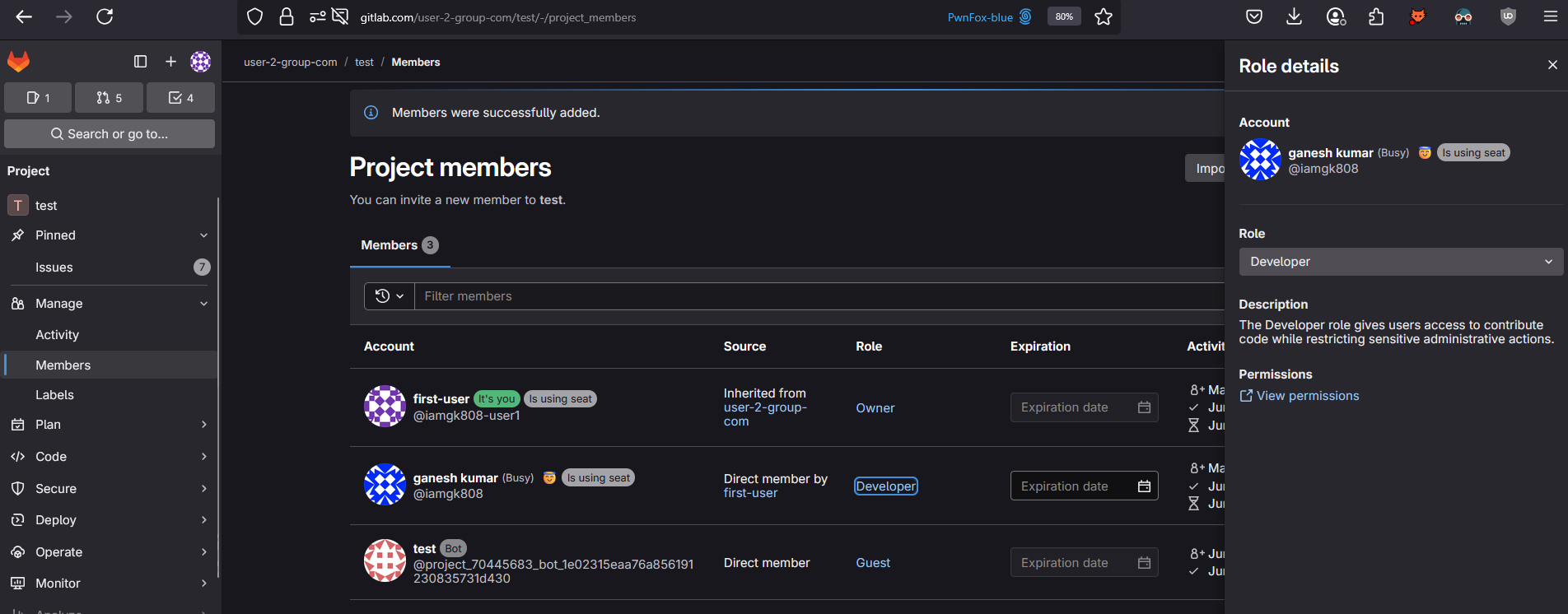Select the Members tab
This screenshot has width=1568, height=614.
click(399, 245)
